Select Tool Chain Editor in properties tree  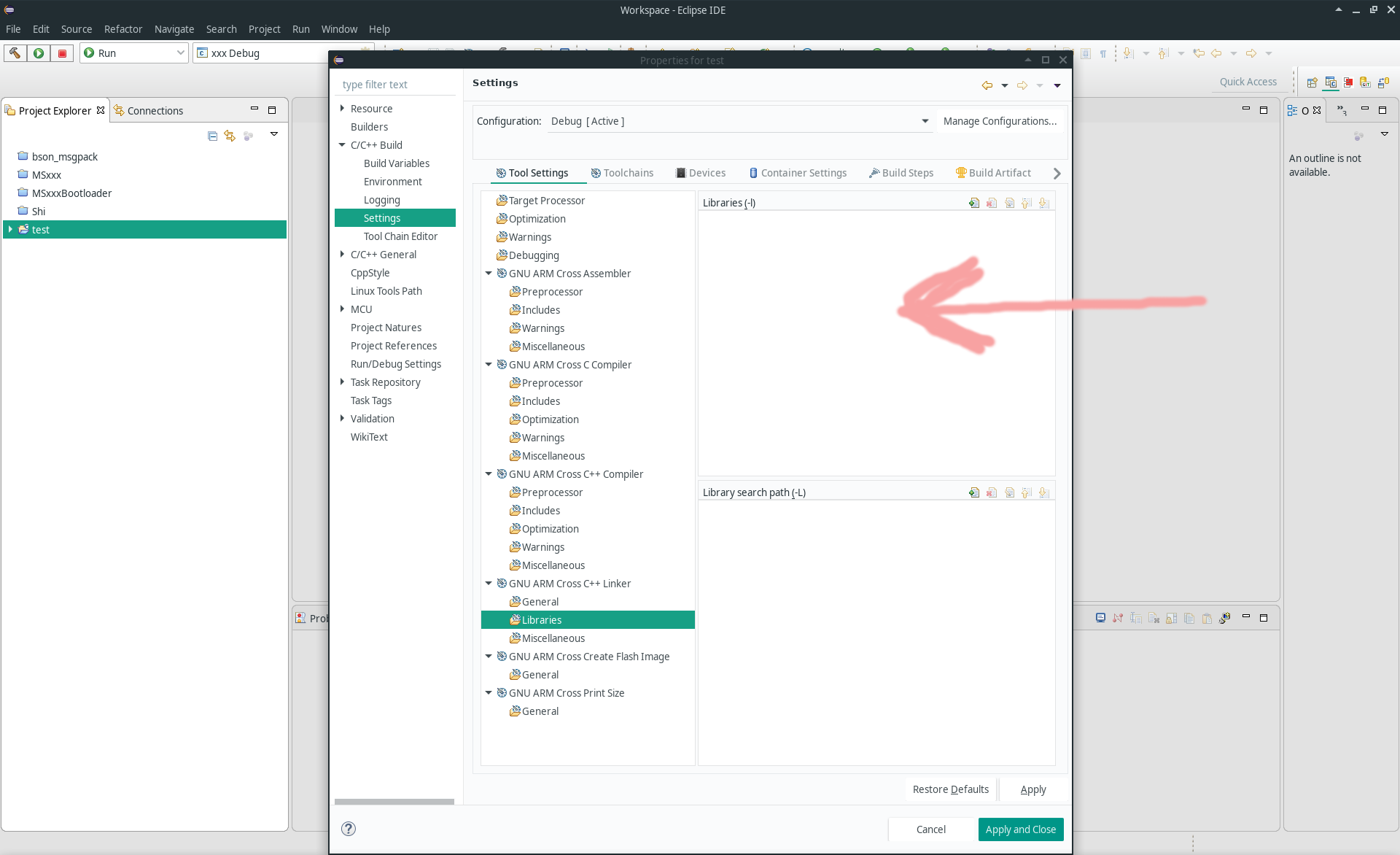pyautogui.click(x=400, y=236)
